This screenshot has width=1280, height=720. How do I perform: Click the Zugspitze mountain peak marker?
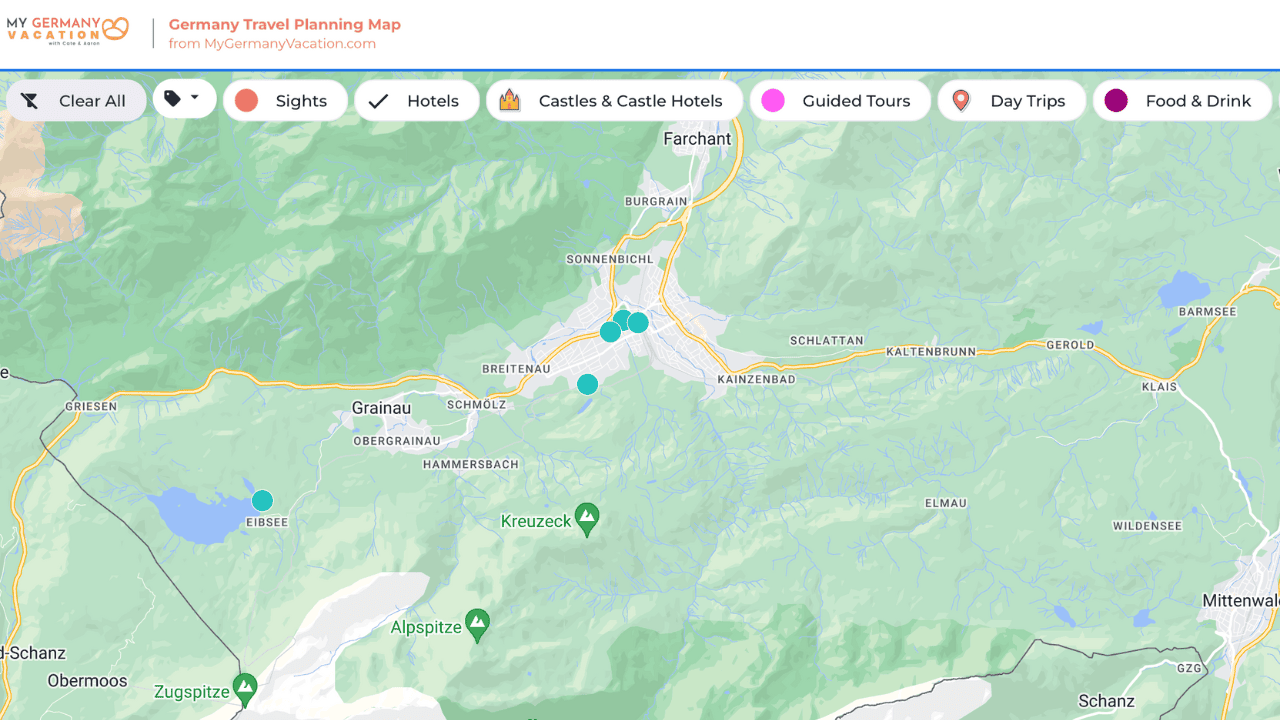245,688
